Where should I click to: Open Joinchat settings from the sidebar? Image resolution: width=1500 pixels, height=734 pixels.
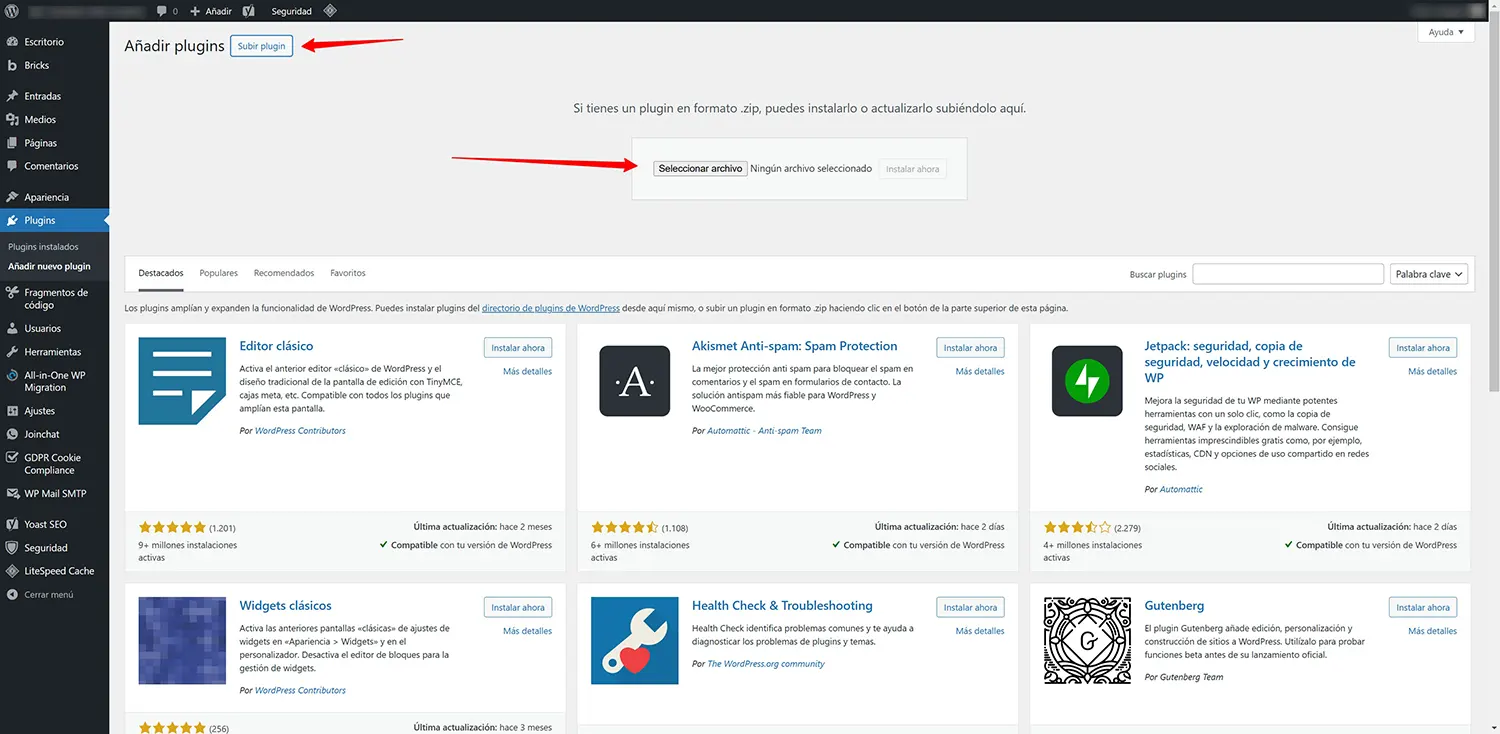pyautogui.click(x=42, y=434)
